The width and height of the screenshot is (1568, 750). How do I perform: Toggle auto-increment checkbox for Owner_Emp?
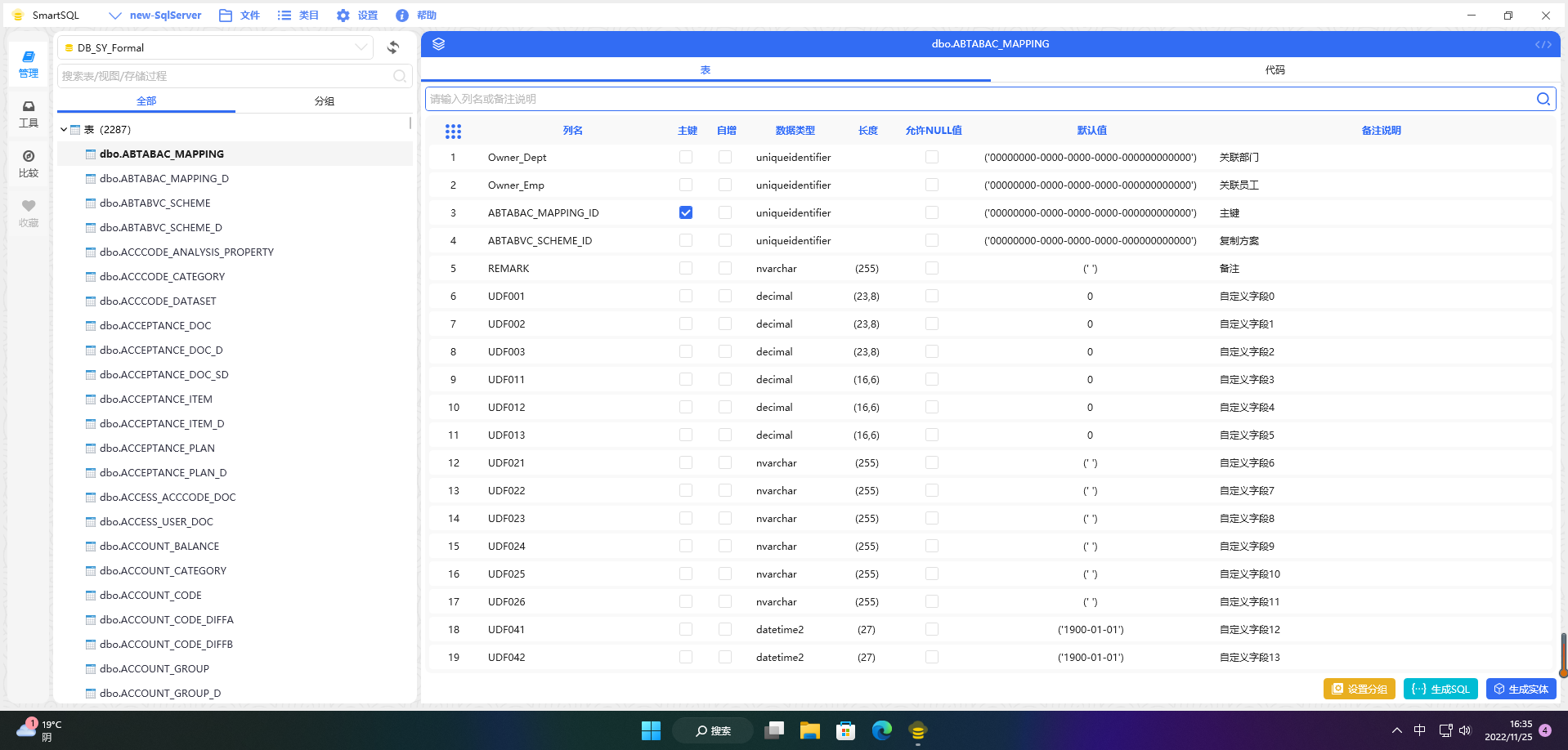tap(725, 185)
